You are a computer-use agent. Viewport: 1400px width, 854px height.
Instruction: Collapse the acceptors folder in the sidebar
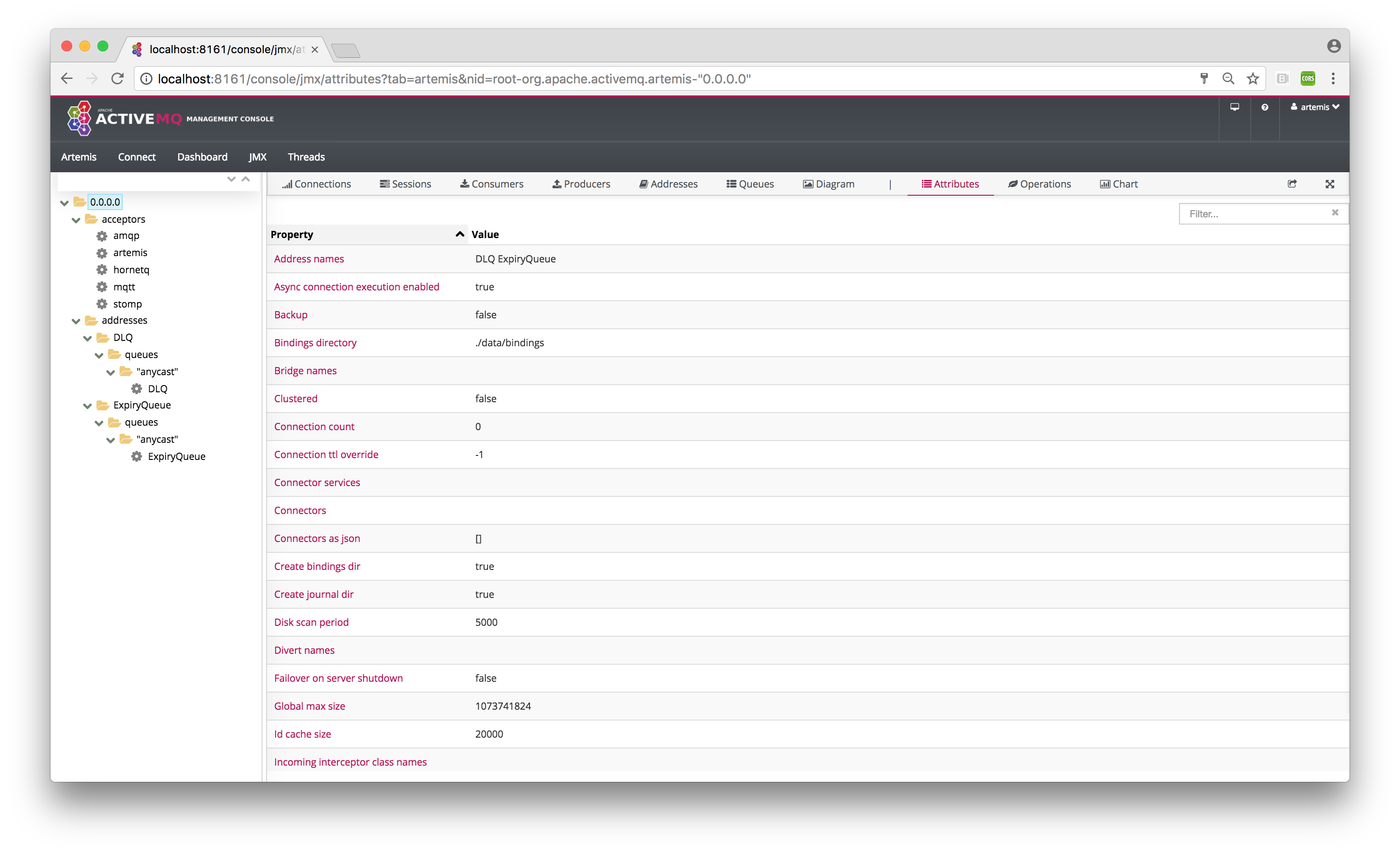click(x=76, y=219)
